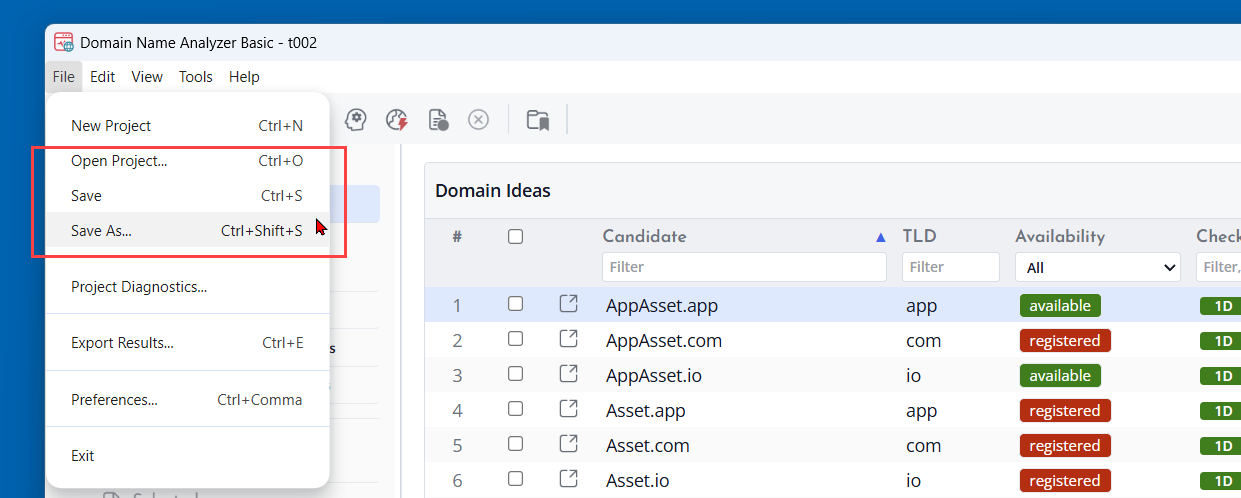
Task: Select the AppAsset.app candidate cell
Action: click(x=662, y=305)
